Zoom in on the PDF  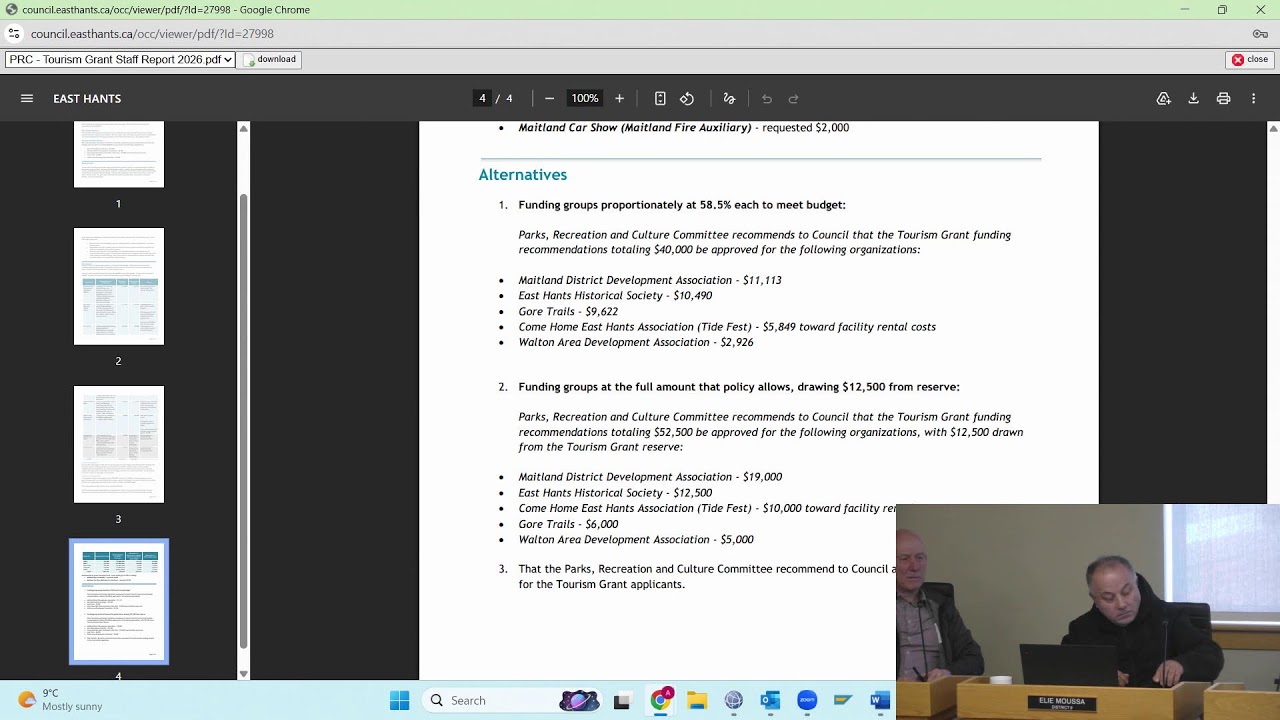coord(619,98)
